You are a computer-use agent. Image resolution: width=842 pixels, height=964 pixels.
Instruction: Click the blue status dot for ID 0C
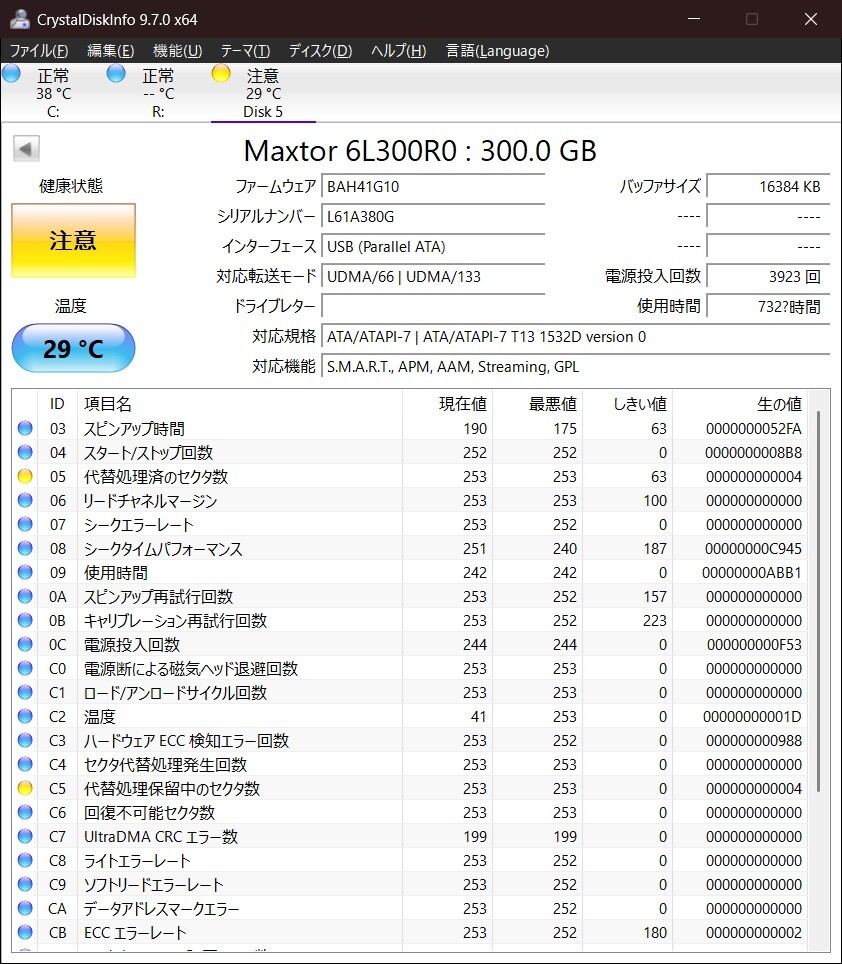(25, 644)
